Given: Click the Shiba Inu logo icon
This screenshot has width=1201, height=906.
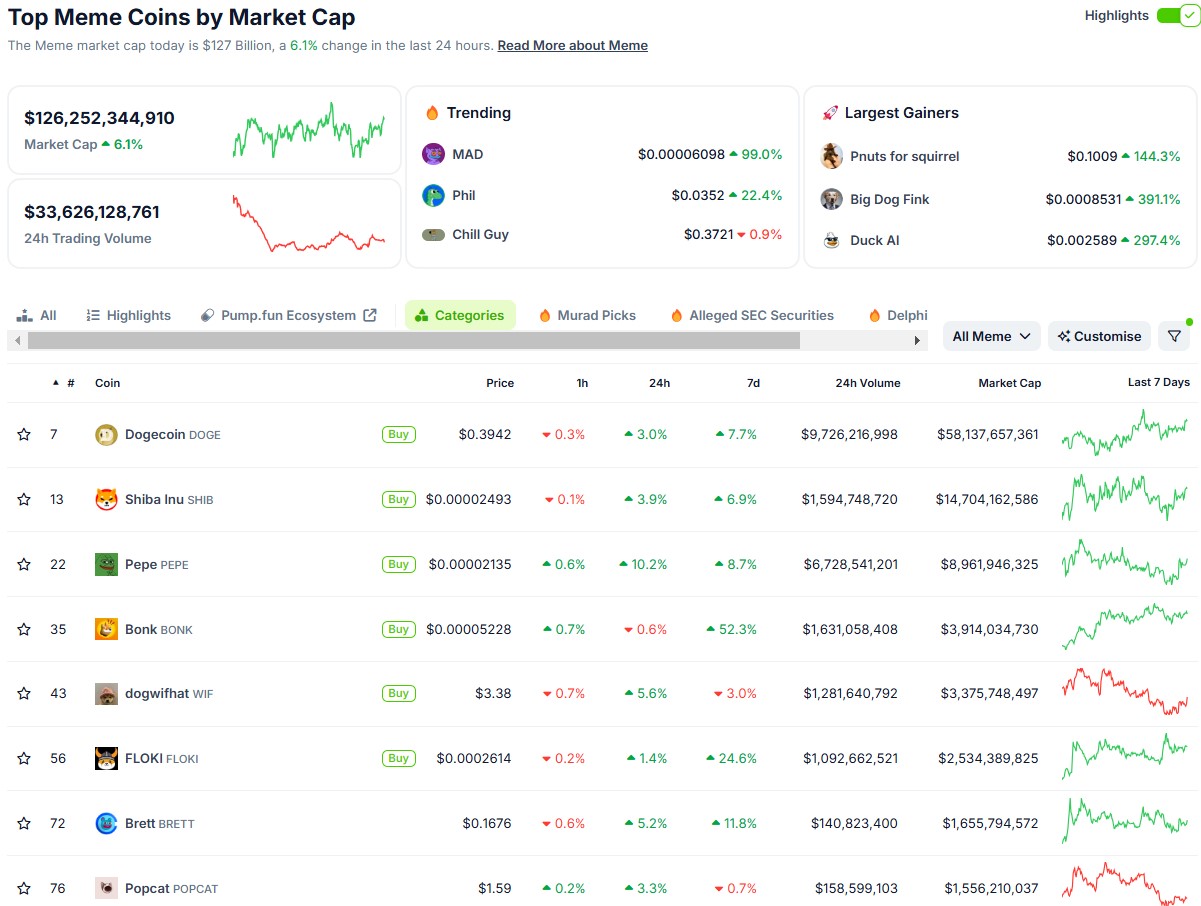Looking at the screenshot, I should point(106,499).
